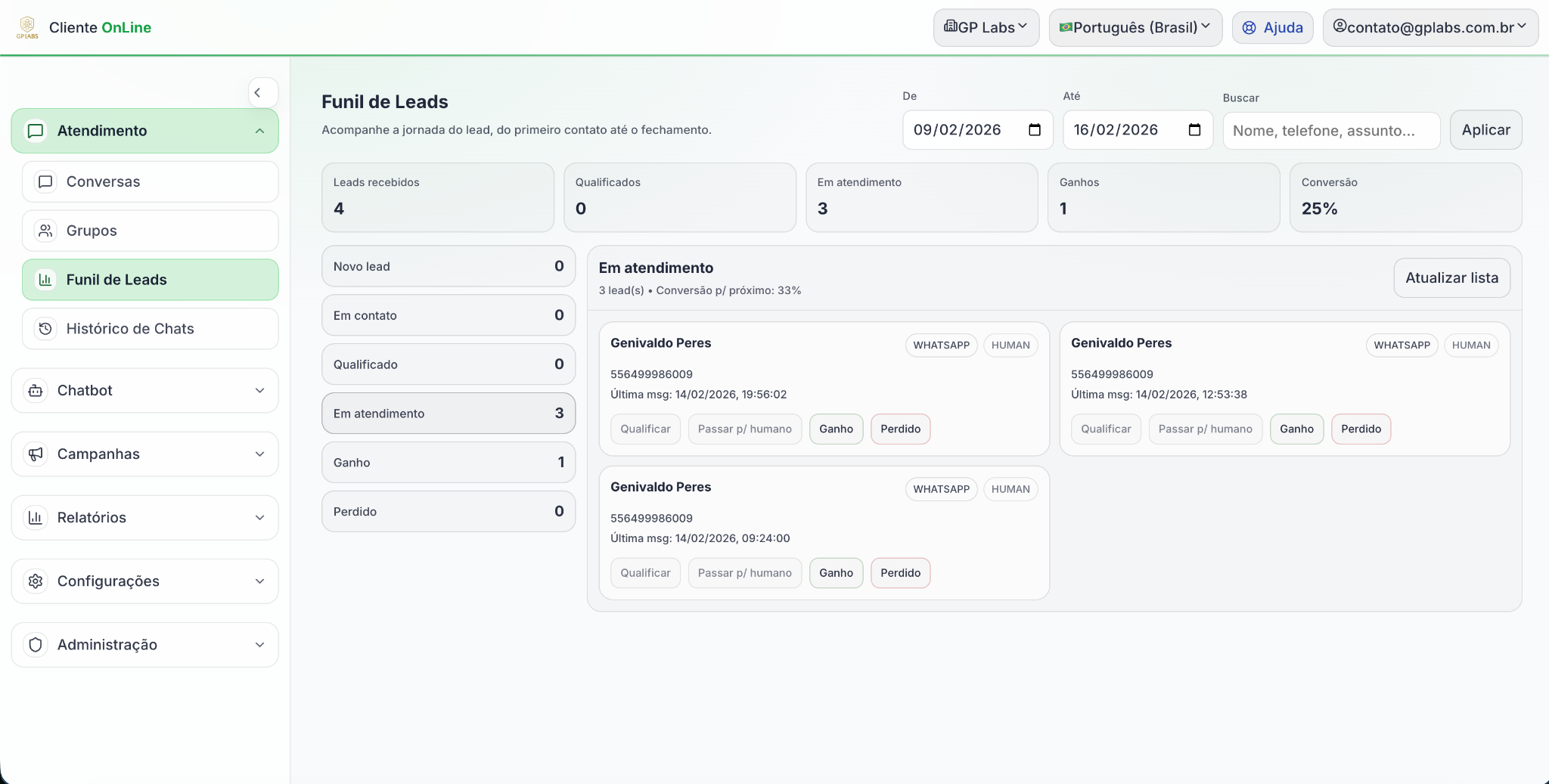1549x784 pixels.
Task: Click the Administração shield icon
Action: tap(36, 645)
